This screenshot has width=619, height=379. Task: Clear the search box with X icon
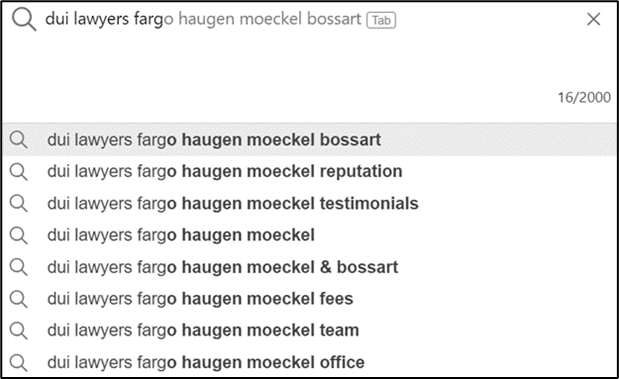(593, 19)
